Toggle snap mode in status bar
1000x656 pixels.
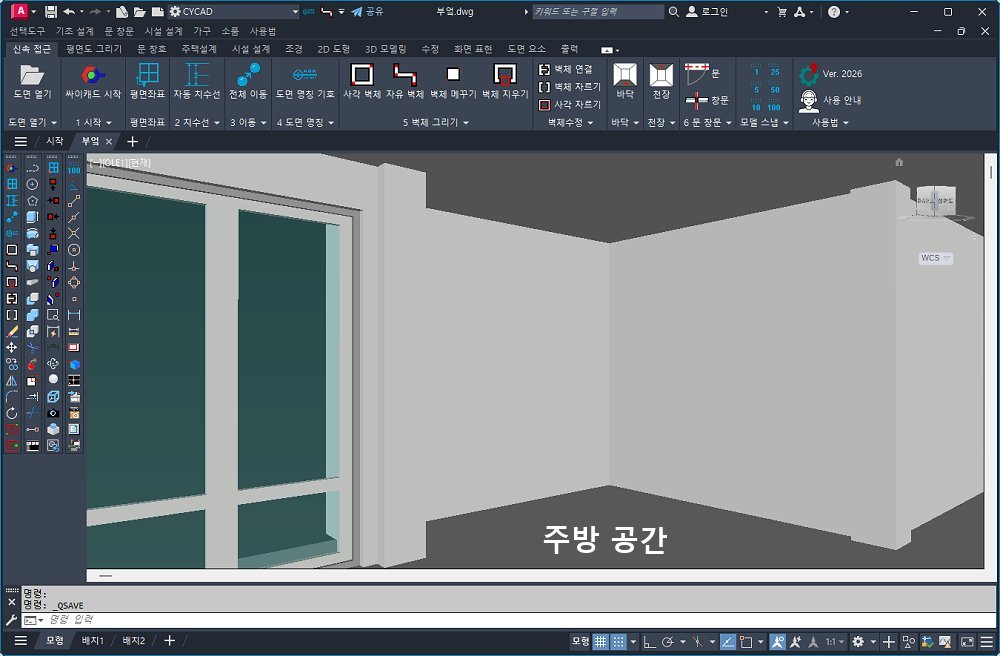[x=619, y=641]
